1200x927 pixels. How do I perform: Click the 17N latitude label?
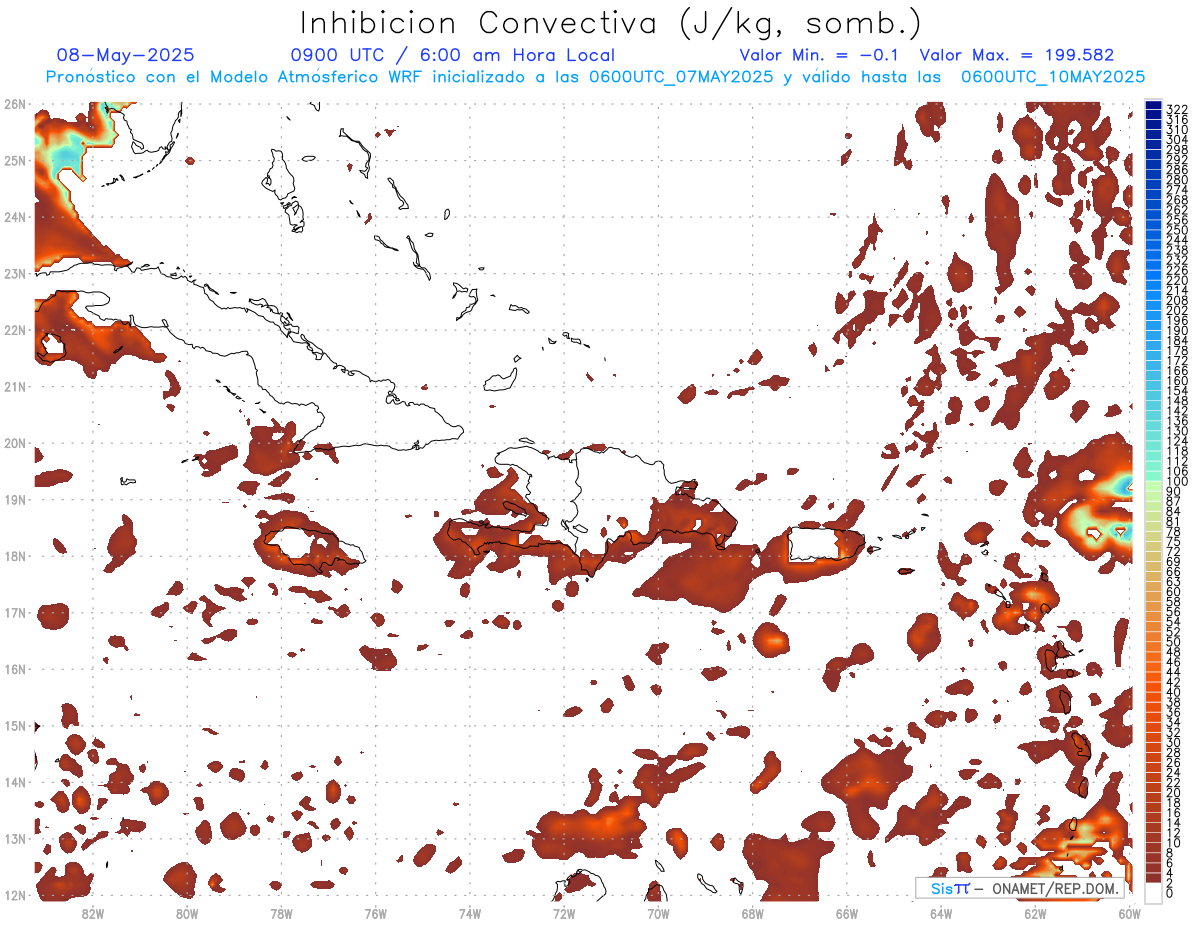point(15,612)
